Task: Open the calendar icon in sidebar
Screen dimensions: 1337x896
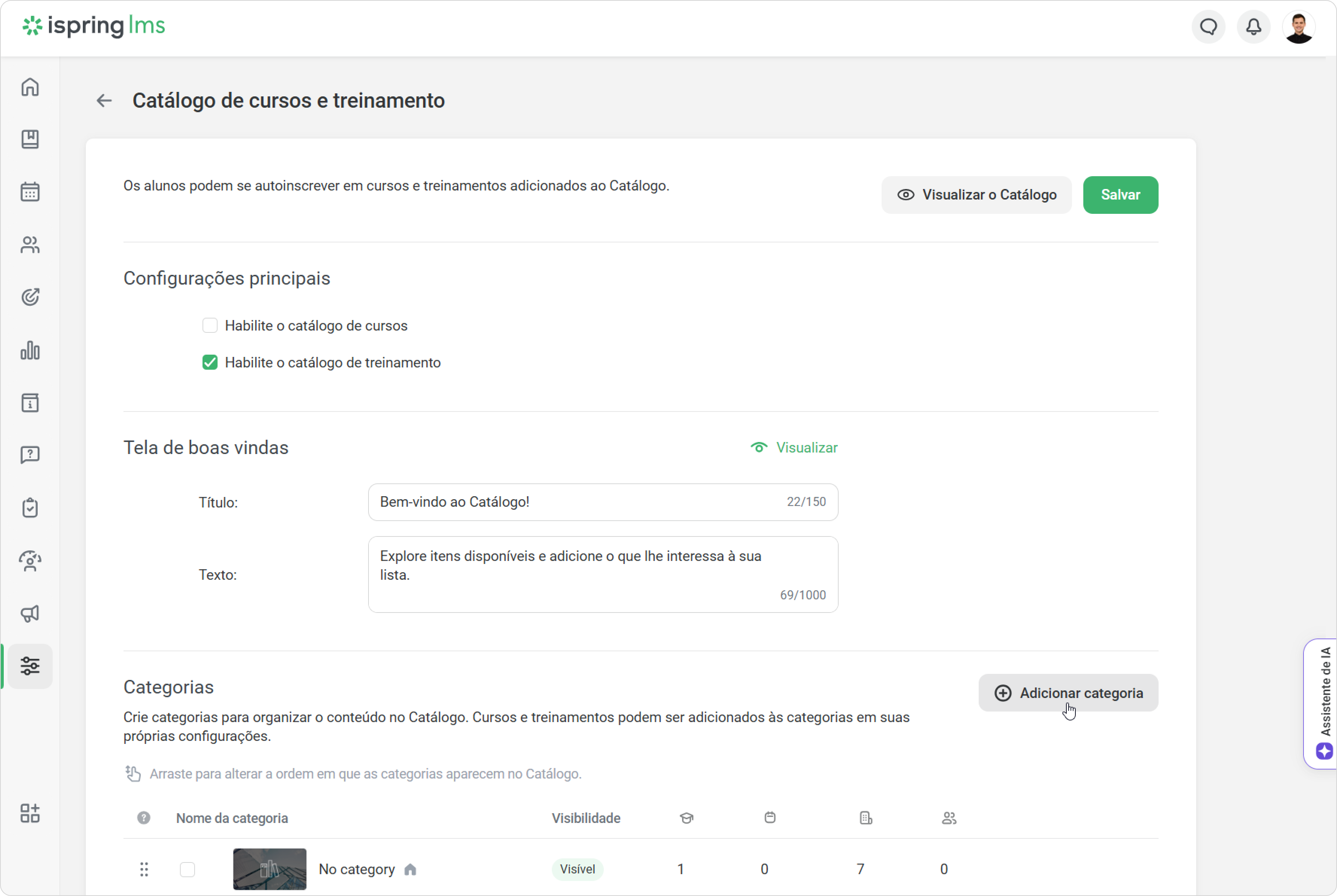Action: [30, 192]
